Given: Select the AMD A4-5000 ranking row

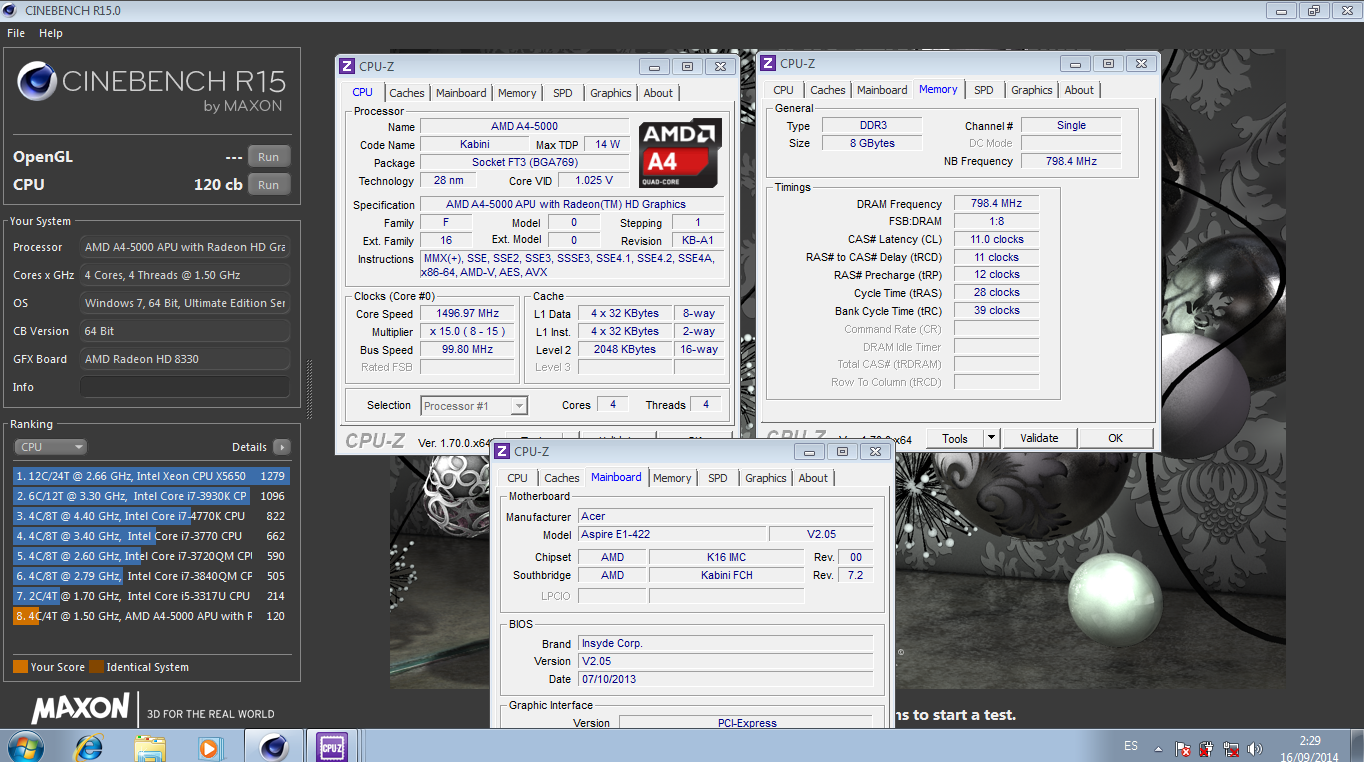Looking at the screenshot, I should point(150,616).
